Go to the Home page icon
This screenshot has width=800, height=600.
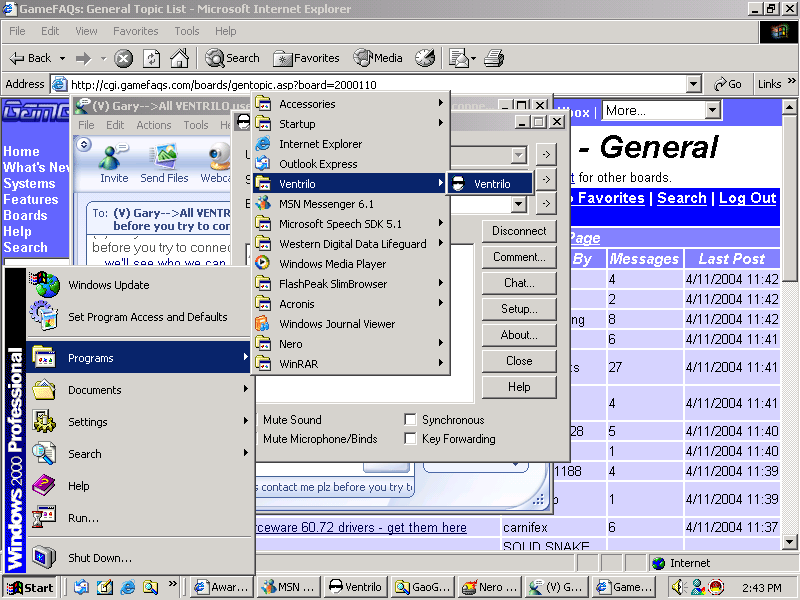(x=179, y=58)
